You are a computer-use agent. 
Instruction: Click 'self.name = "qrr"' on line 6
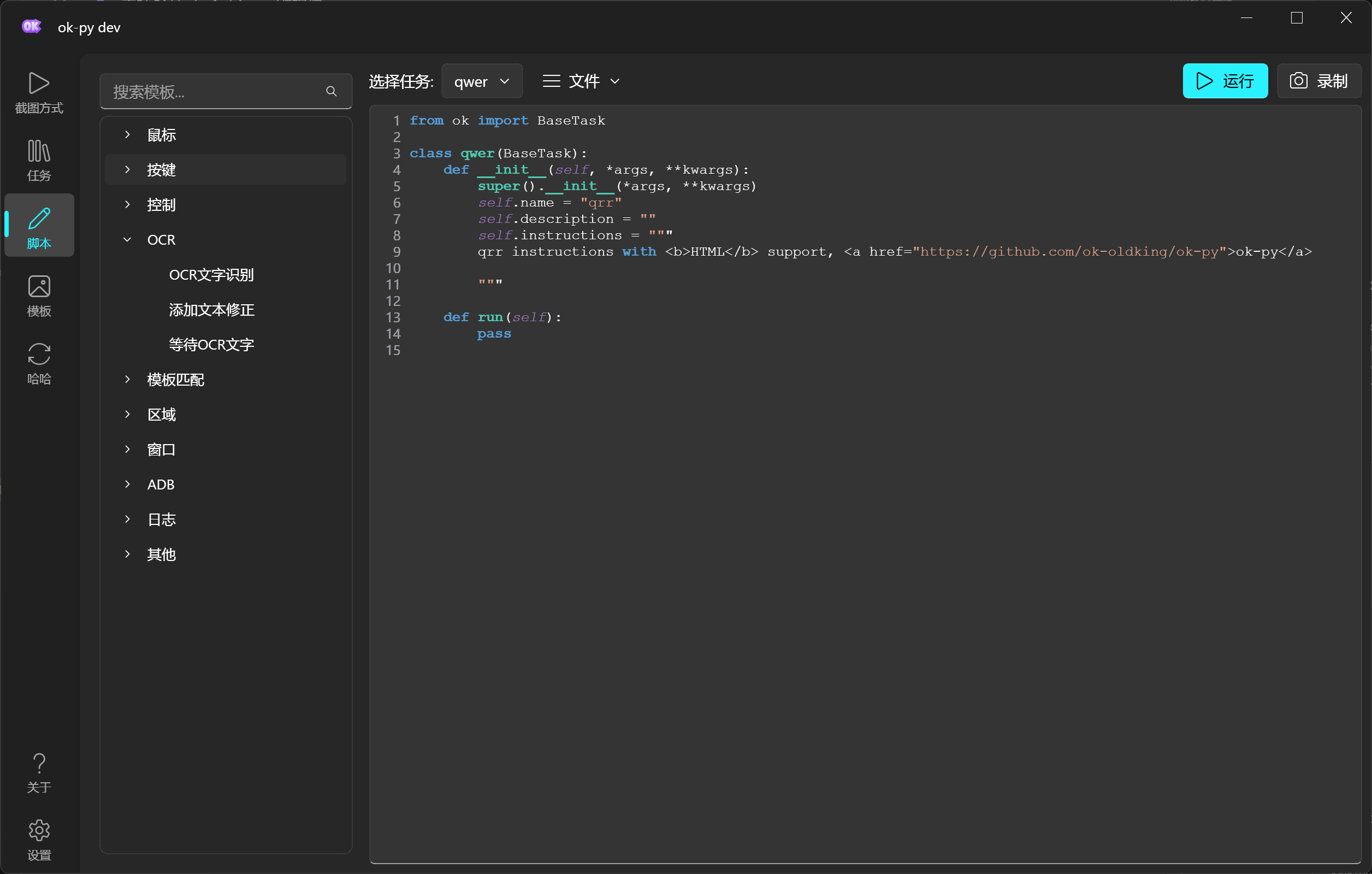click(x=550, y=202)
